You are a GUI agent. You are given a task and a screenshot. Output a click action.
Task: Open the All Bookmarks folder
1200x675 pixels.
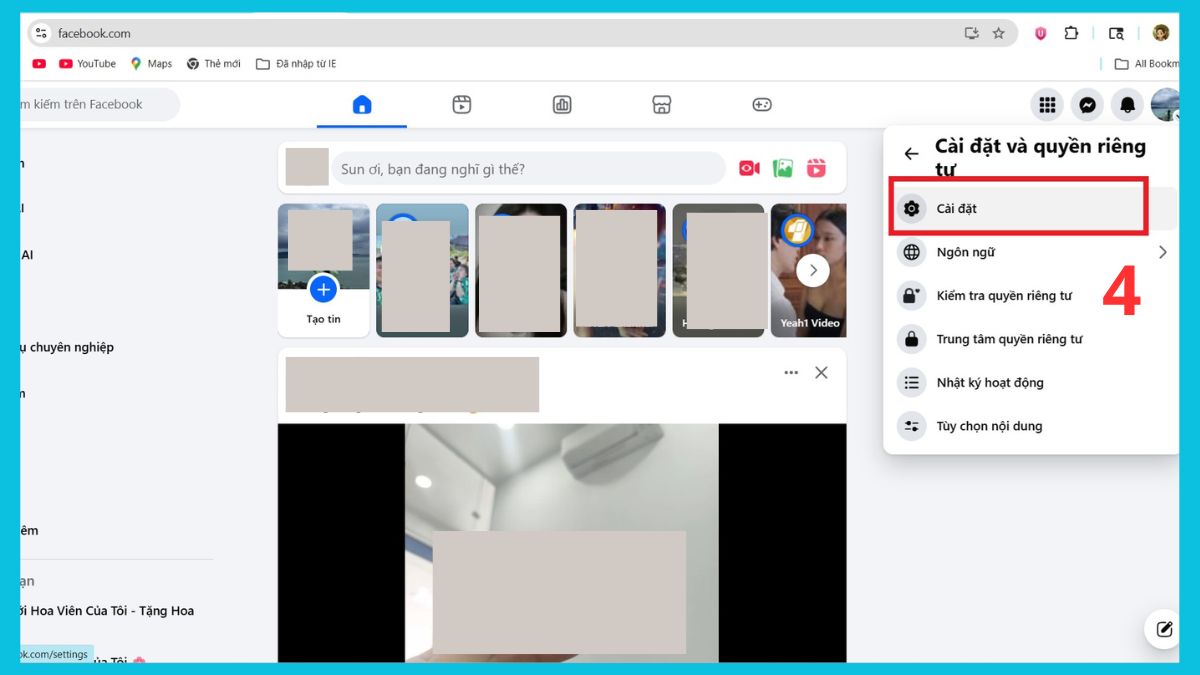[1147, 63]
